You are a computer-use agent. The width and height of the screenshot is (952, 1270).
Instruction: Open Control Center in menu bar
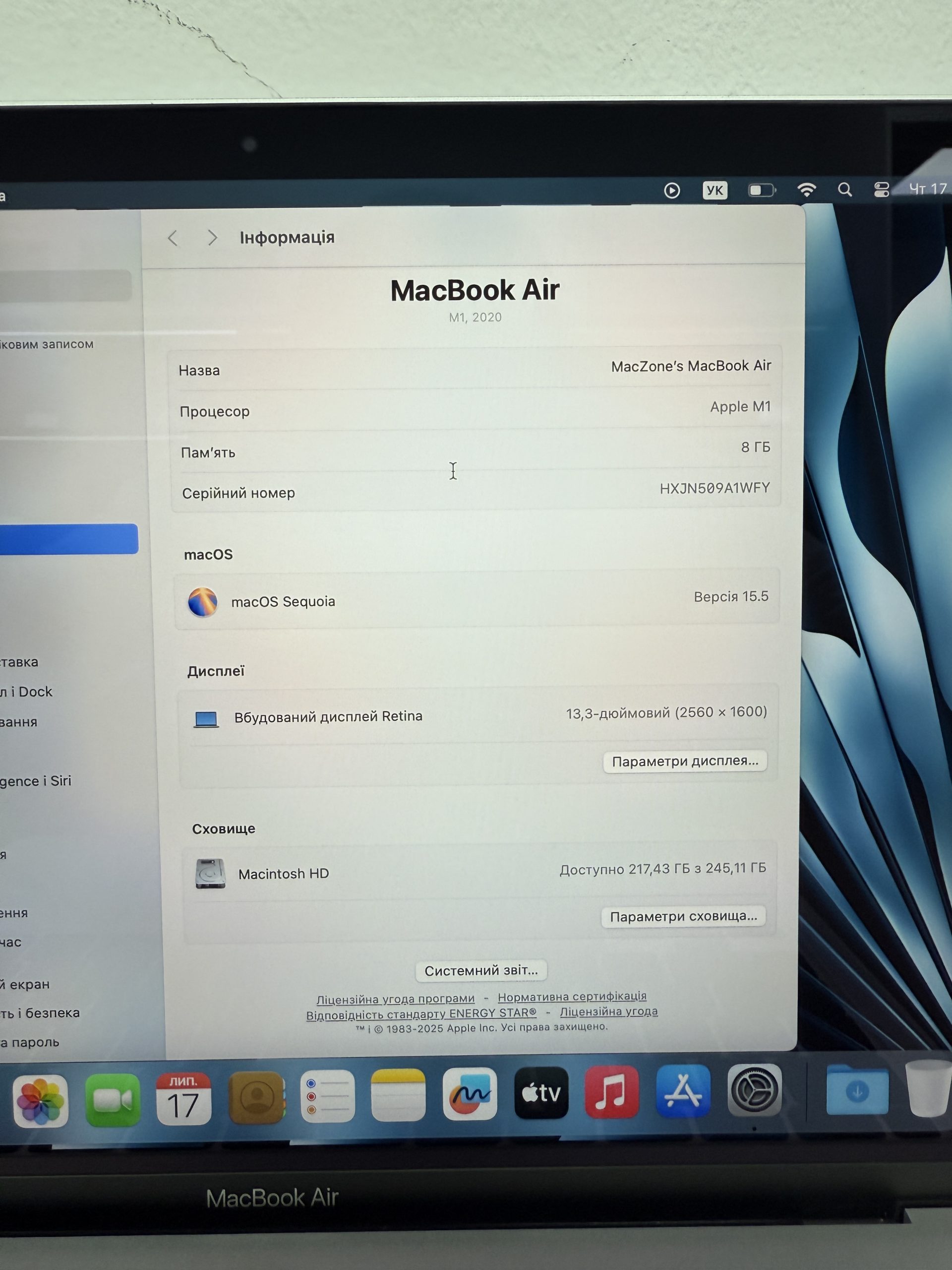882,189
